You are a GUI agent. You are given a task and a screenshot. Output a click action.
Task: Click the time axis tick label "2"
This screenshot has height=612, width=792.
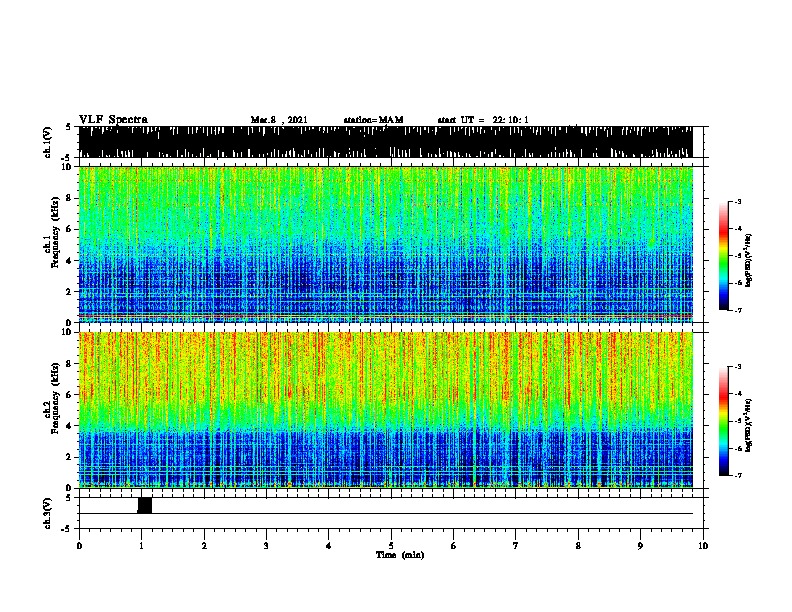[204, 546]
